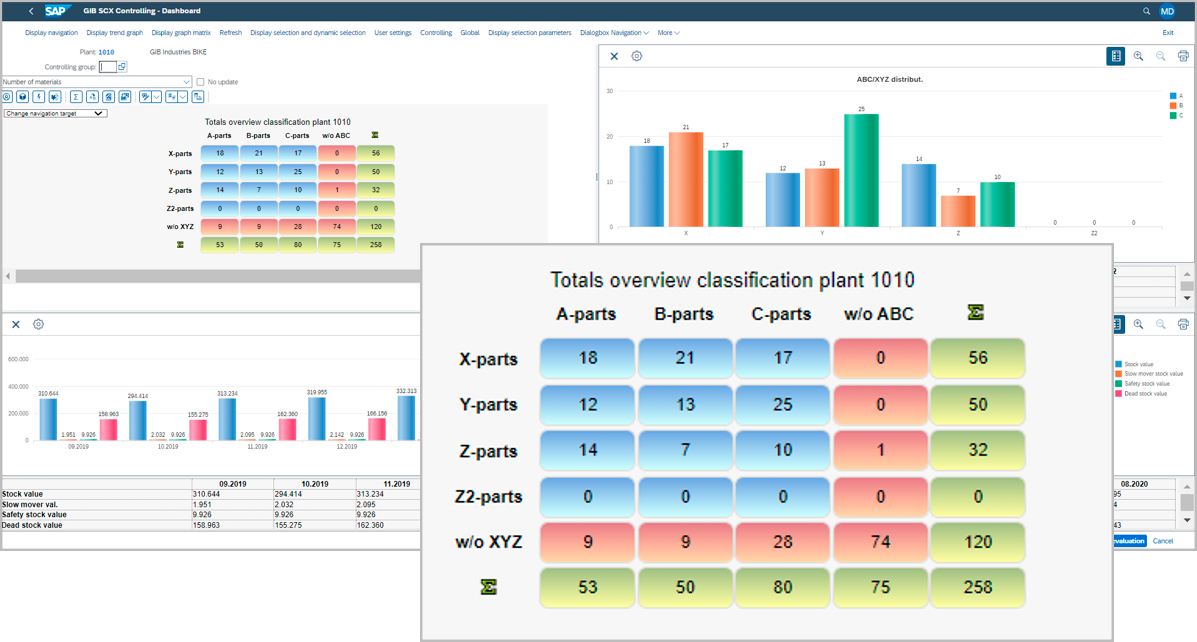
Task: Click the print icon in the chart toolbar
Action: (1184, 56)
